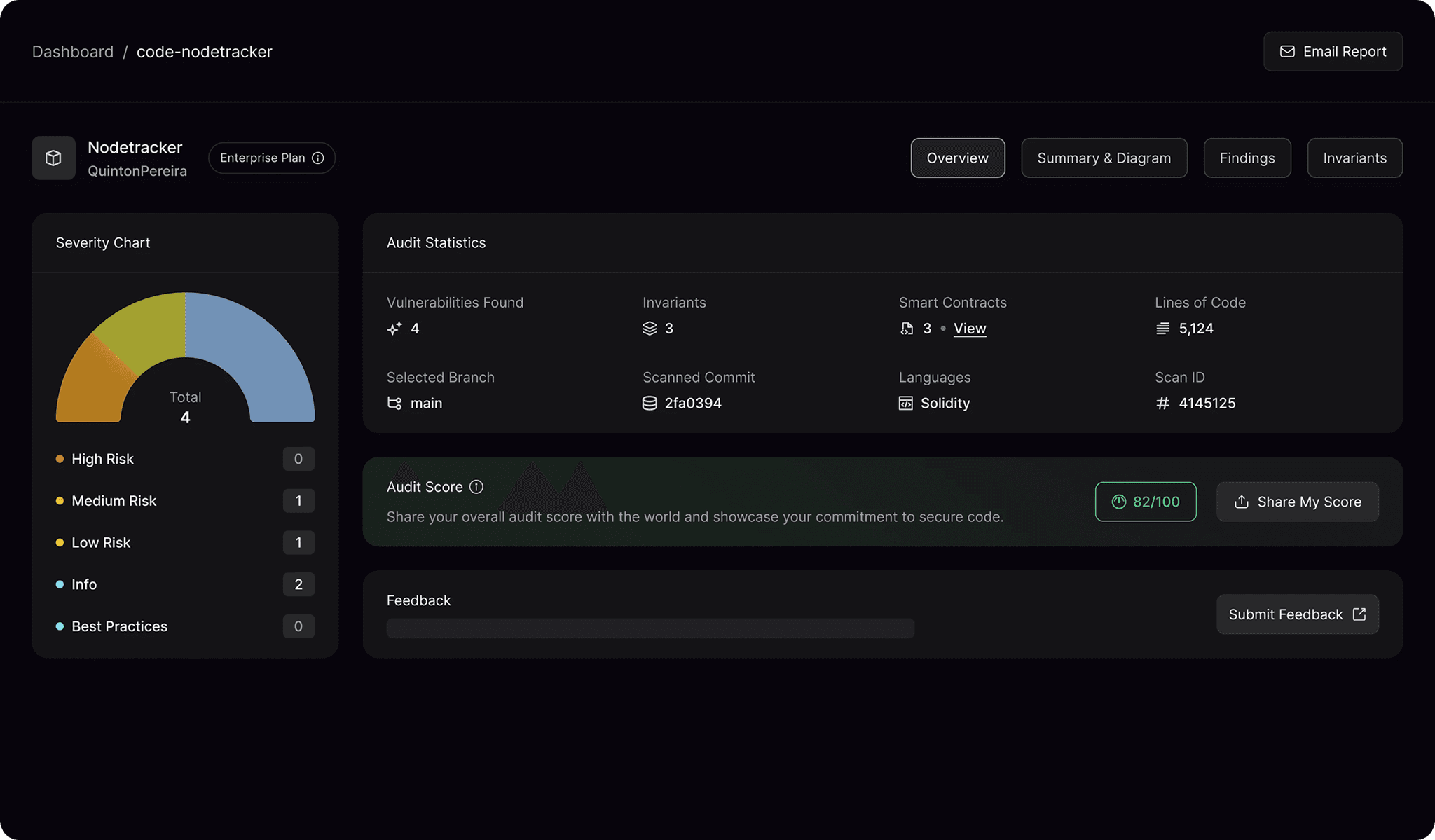Viewport: 1435px width, 840px height.
Task: Navigate to Dashboard in the breadcrumb
Action: (73, 52)
